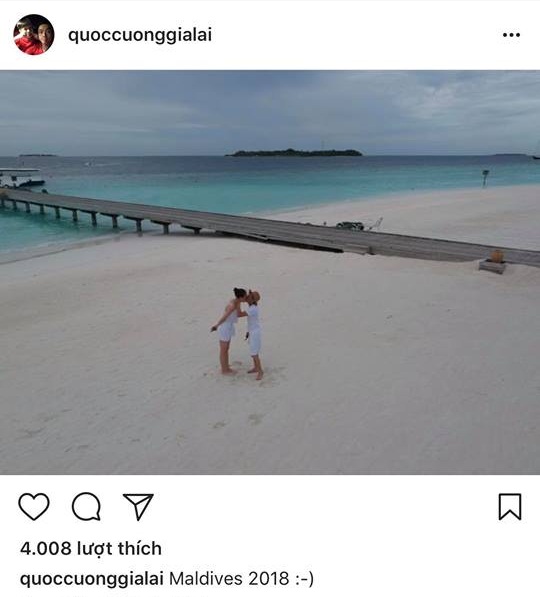540x597 pixels.
Task: Tap the boat docked beside the pier
Action: tap(21, 178)
